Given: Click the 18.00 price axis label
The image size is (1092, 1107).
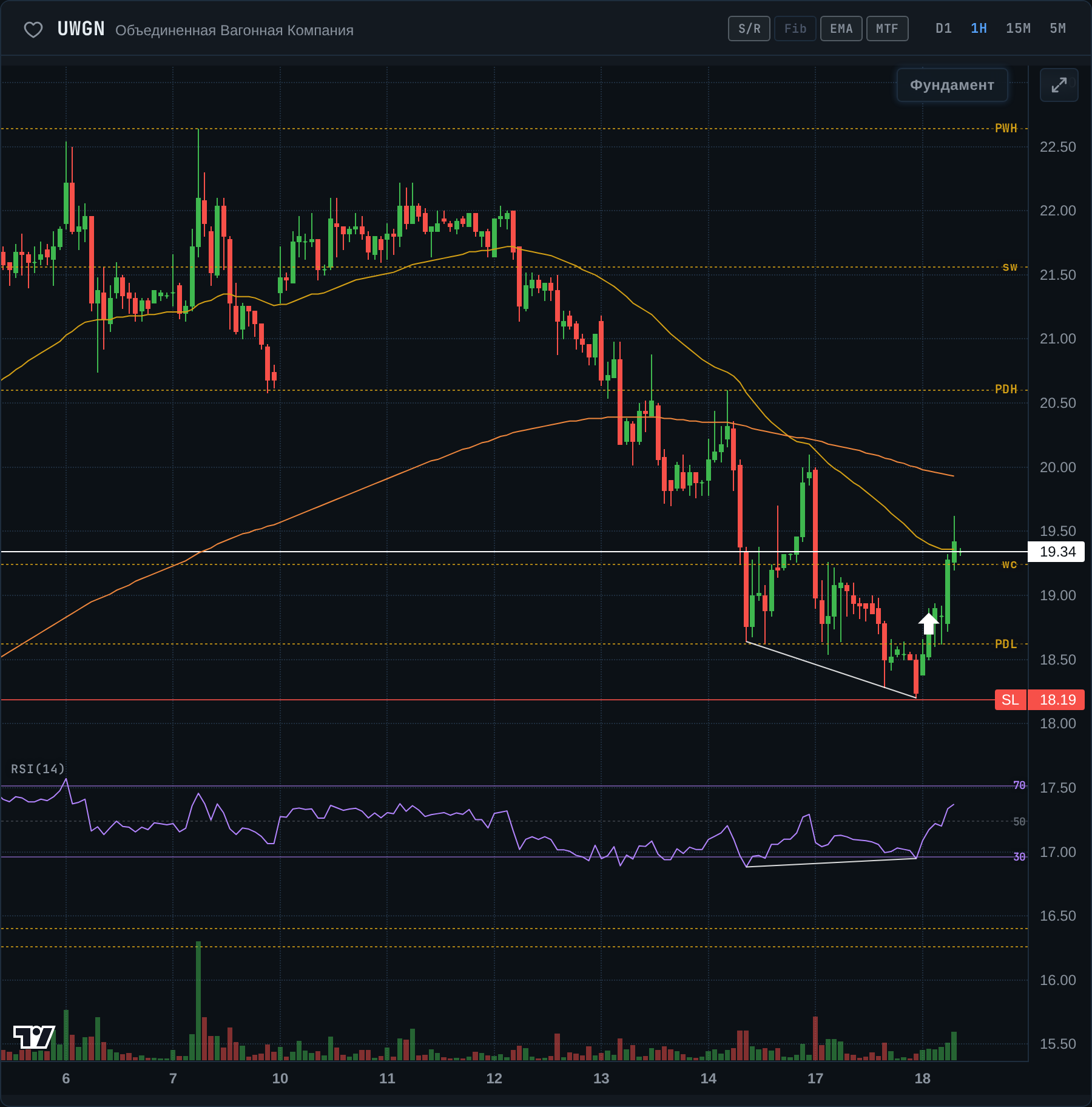Looking at the screenshot, I should pyautogui.click(x=1058, y=723).
